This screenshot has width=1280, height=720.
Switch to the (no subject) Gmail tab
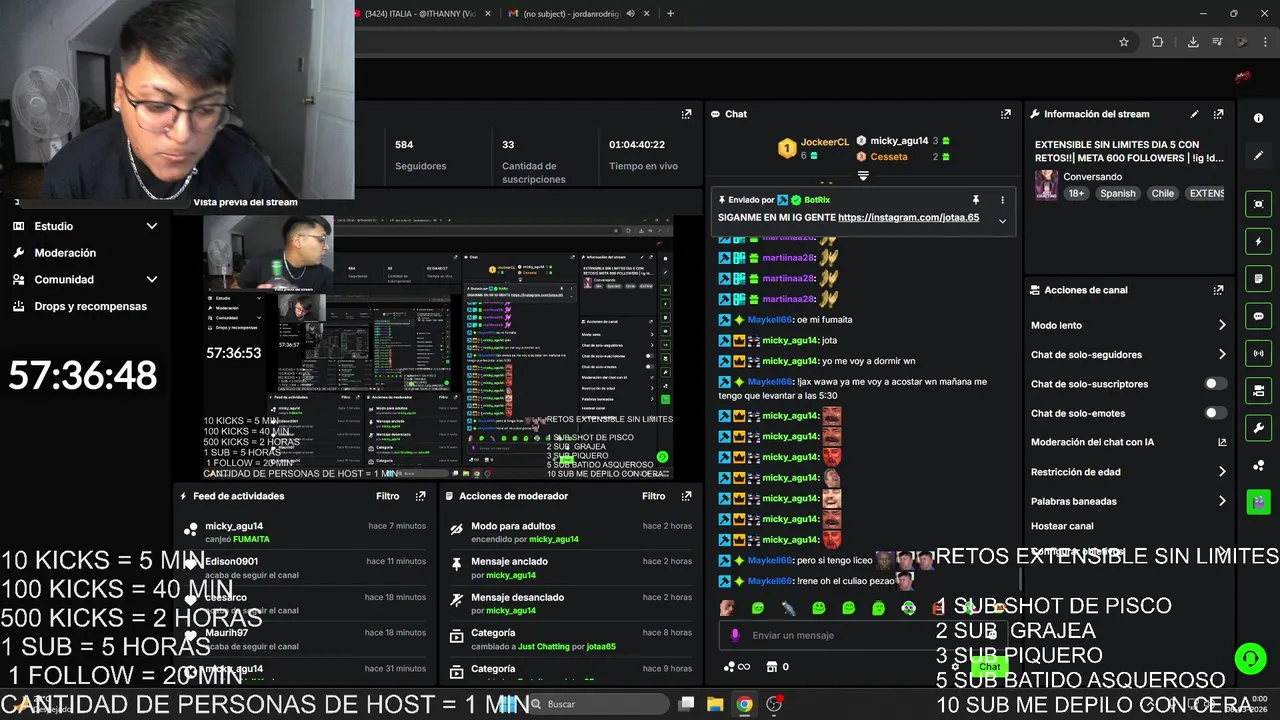(578, 14)
